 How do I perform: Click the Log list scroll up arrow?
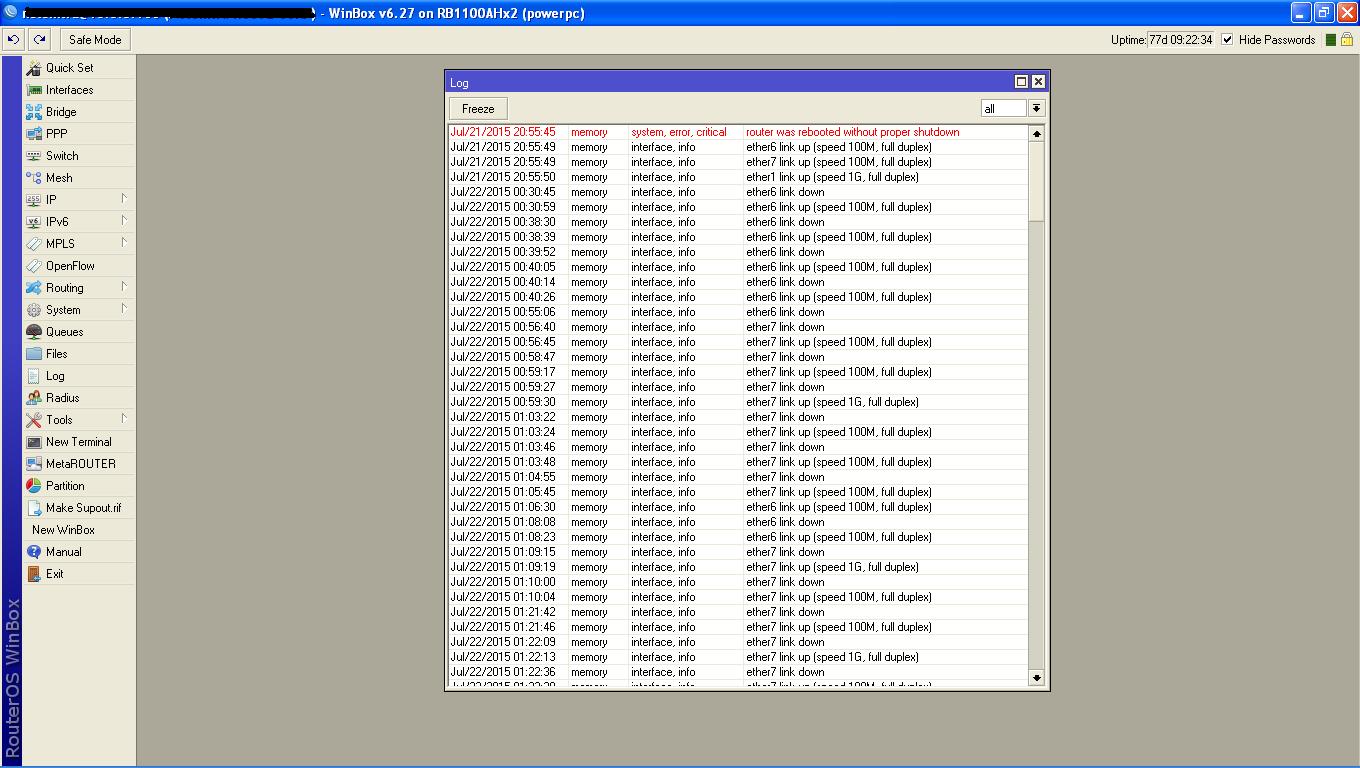[1036, 133]
